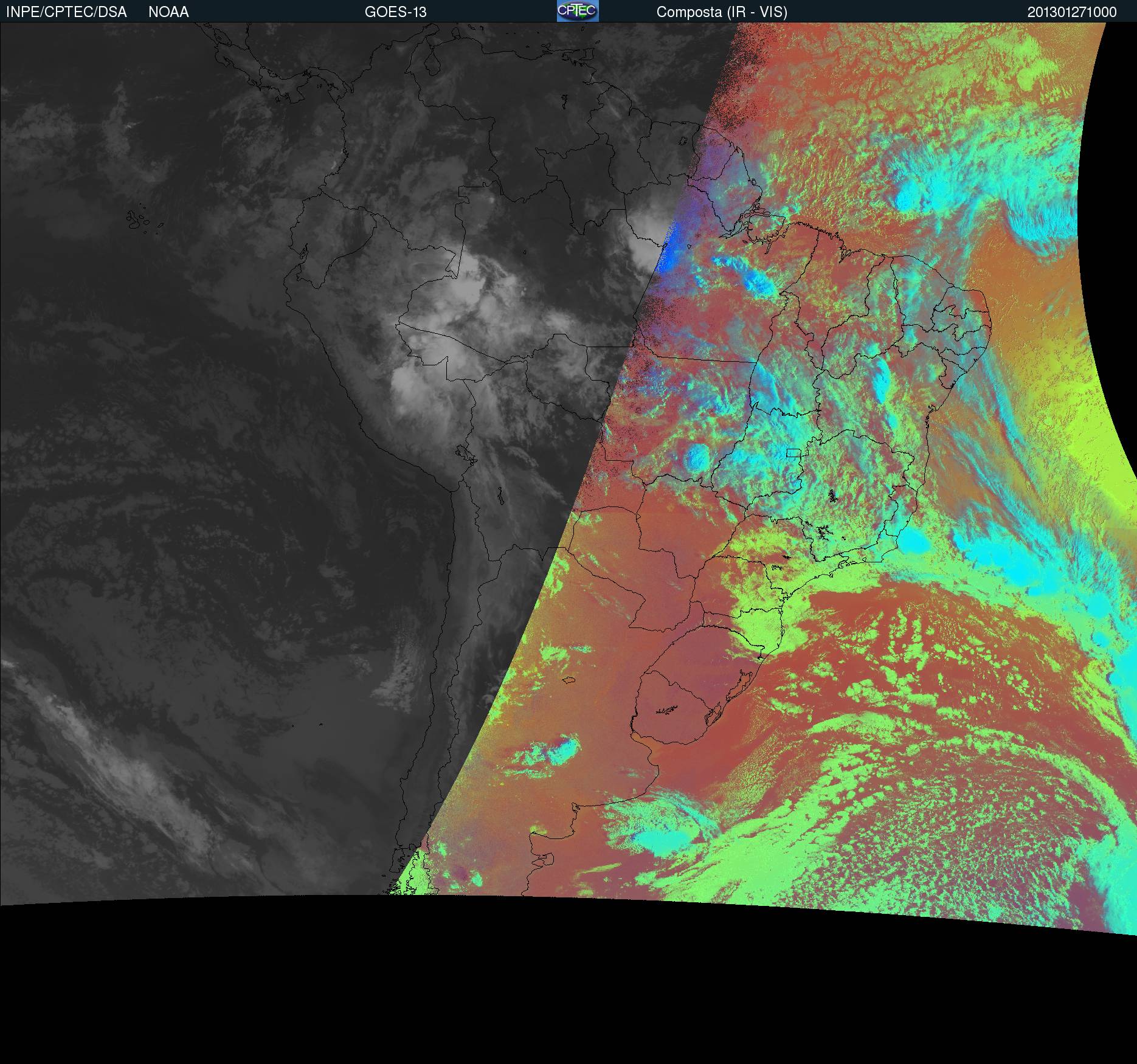The height and width of the screenshot is (1064, 1137).
Task: Click the Composta (IR - VIS) title
Action: (x=722, y=12)
